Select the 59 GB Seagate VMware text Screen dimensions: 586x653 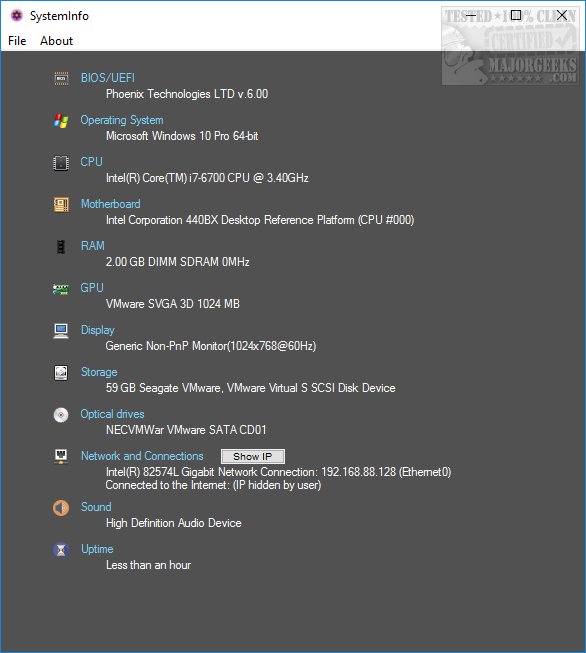point(250,388)
